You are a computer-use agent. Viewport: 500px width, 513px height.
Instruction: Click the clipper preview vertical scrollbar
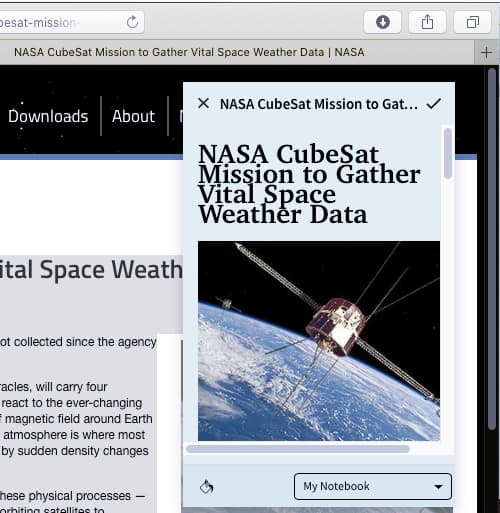coord(448,153)
